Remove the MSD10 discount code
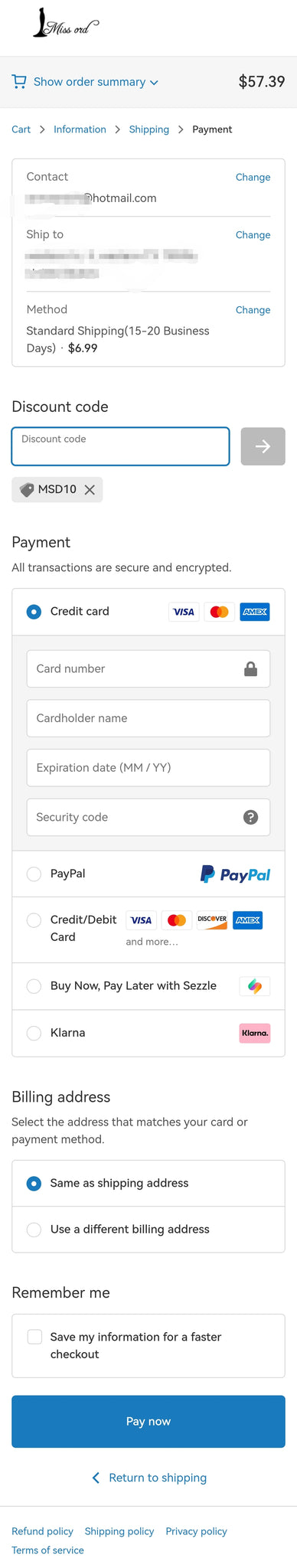Viewport: 297px width, 1568px height. [x=90, y=490]
